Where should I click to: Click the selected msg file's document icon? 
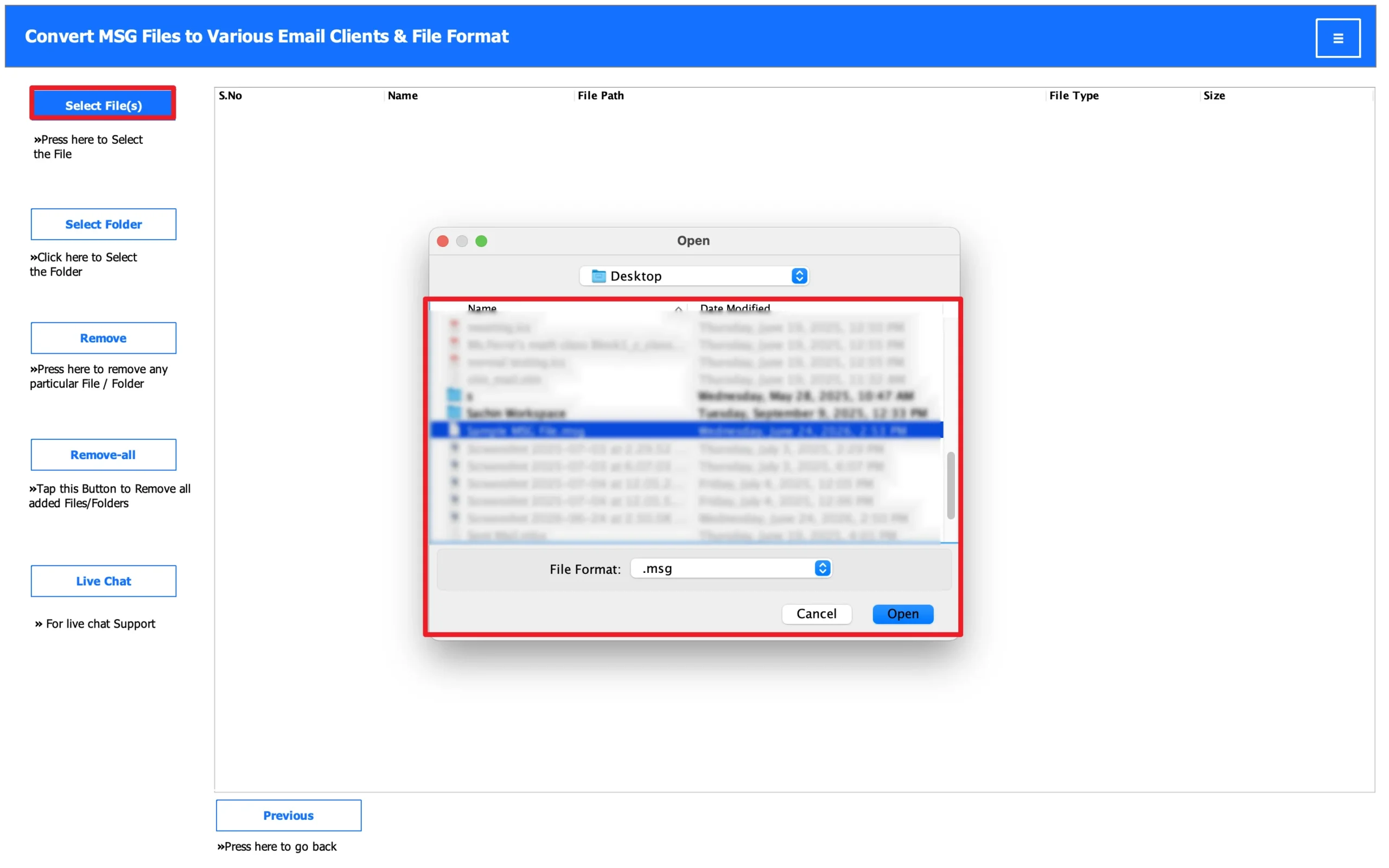click(454, 430)
